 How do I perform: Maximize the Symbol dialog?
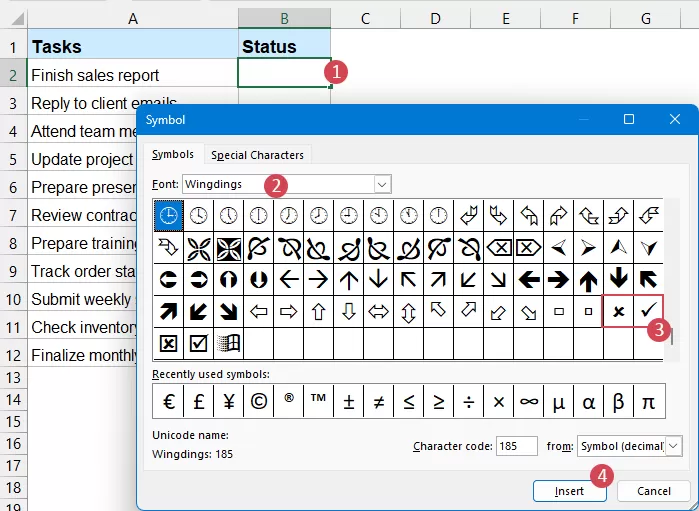tap(629, 119)
